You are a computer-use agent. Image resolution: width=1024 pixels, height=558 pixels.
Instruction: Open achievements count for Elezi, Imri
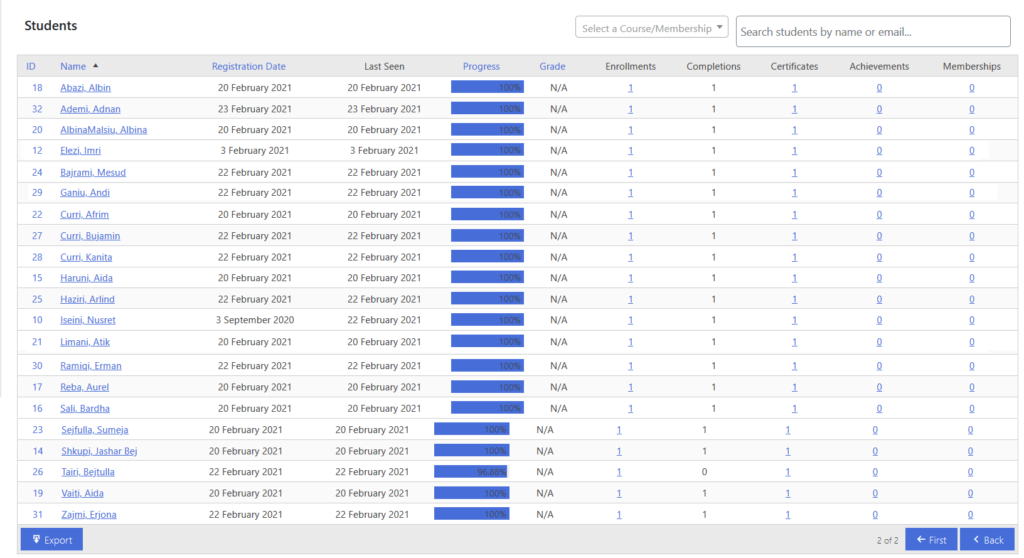coord(879,151)
